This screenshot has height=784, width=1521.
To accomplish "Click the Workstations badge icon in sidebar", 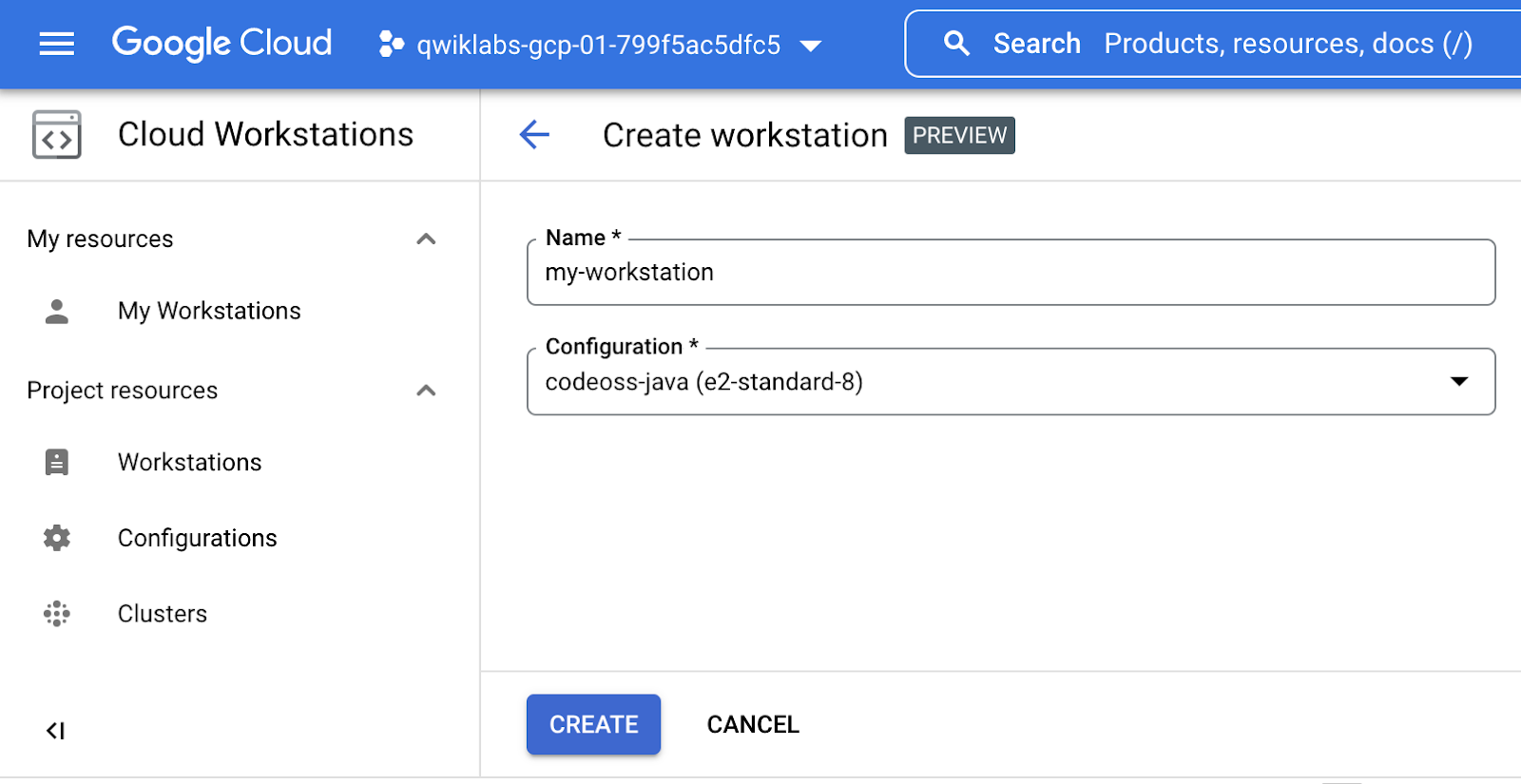I will tap(57, 463).
